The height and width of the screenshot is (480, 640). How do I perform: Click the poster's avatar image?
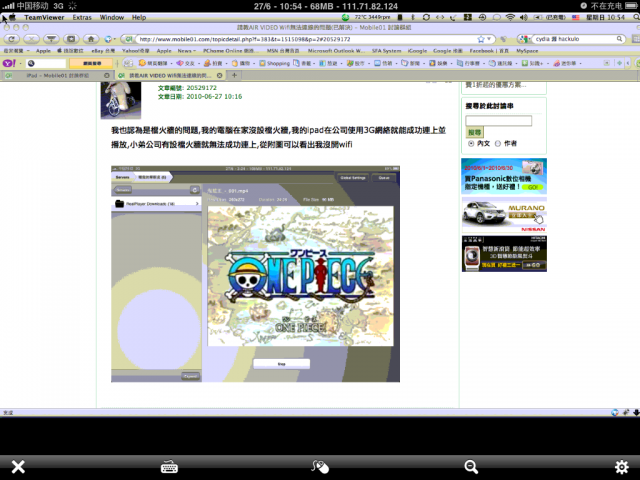tap(121, 100)
